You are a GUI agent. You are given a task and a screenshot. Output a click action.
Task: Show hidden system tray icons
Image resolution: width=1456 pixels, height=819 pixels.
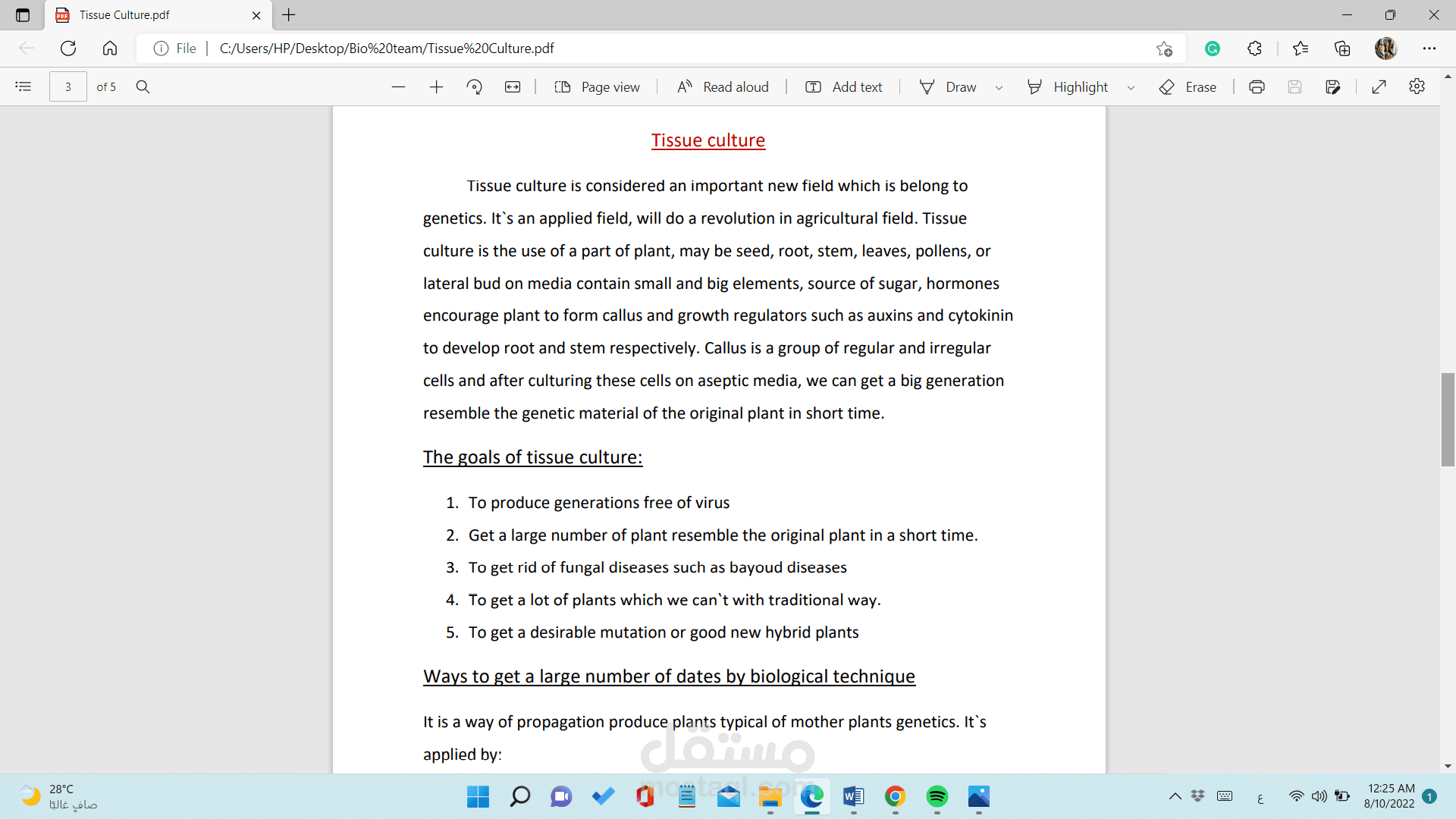1175,796
